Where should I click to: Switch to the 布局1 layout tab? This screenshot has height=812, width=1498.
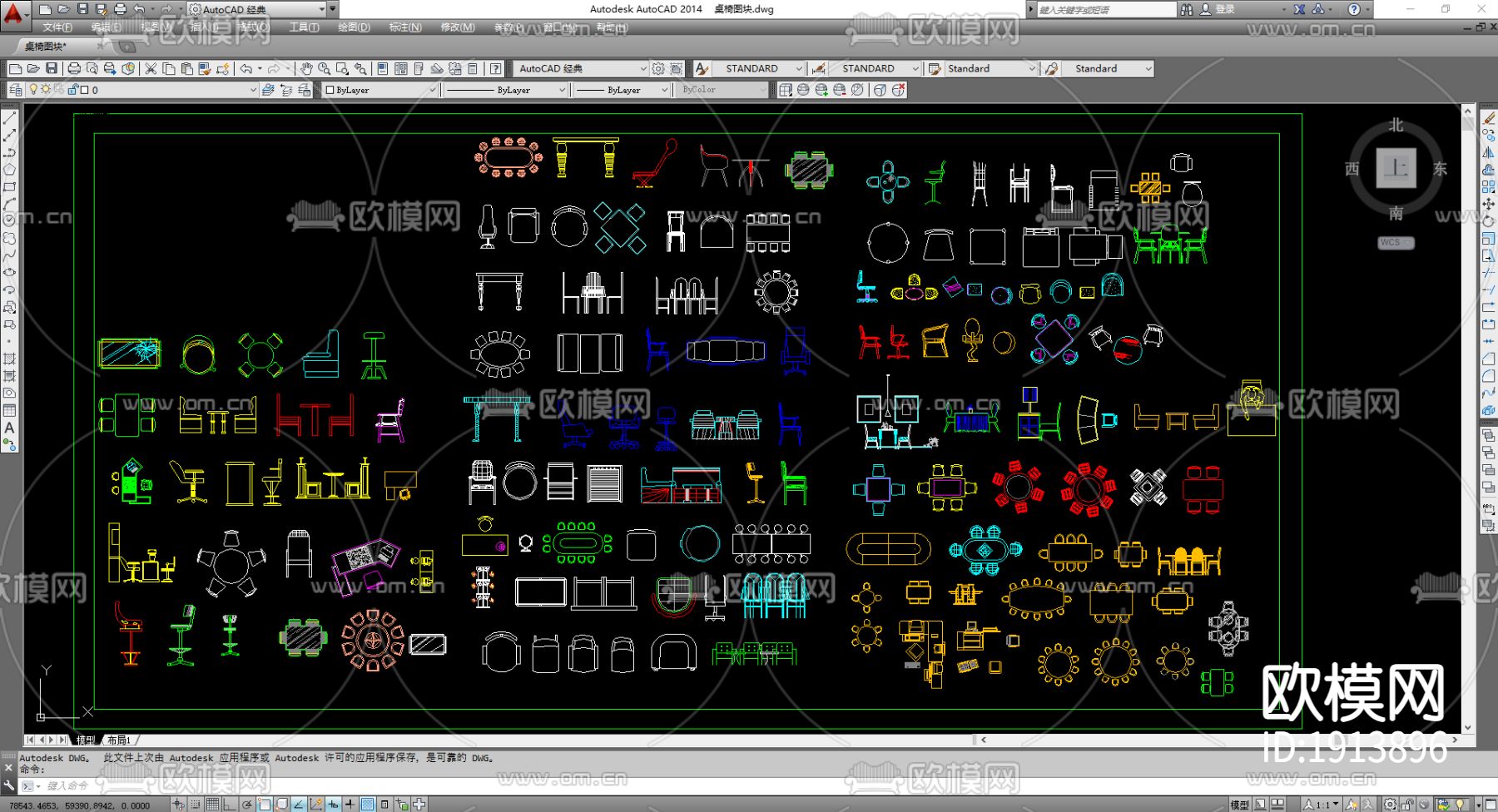pos(118,740)
